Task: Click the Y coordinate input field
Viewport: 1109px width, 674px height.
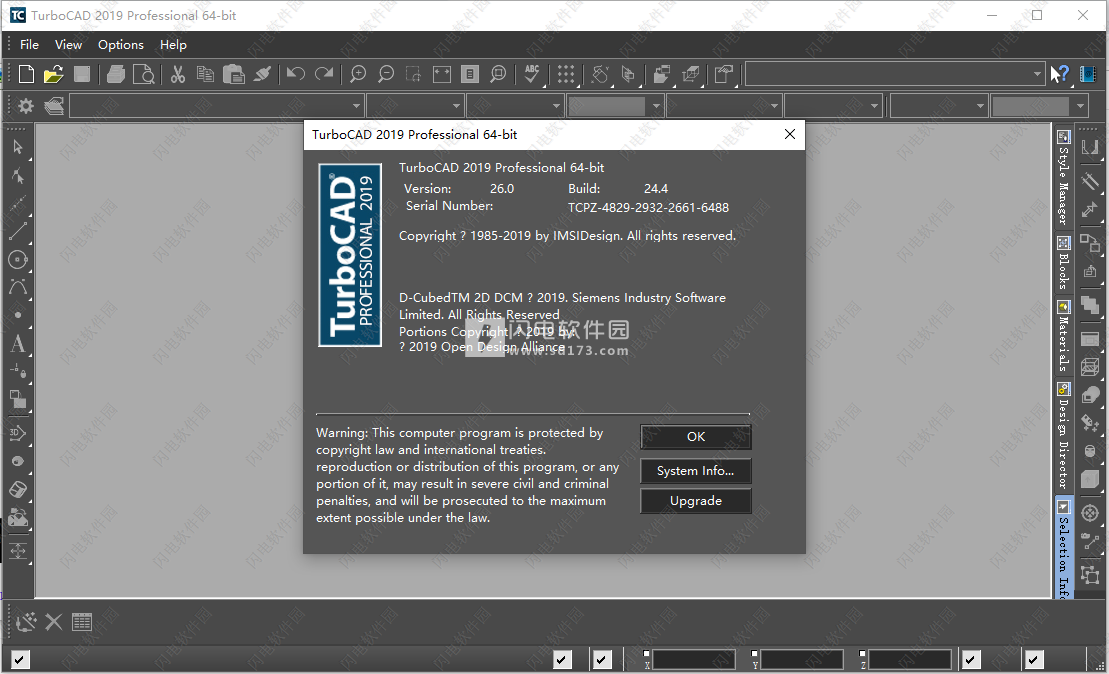Action: 801,660
